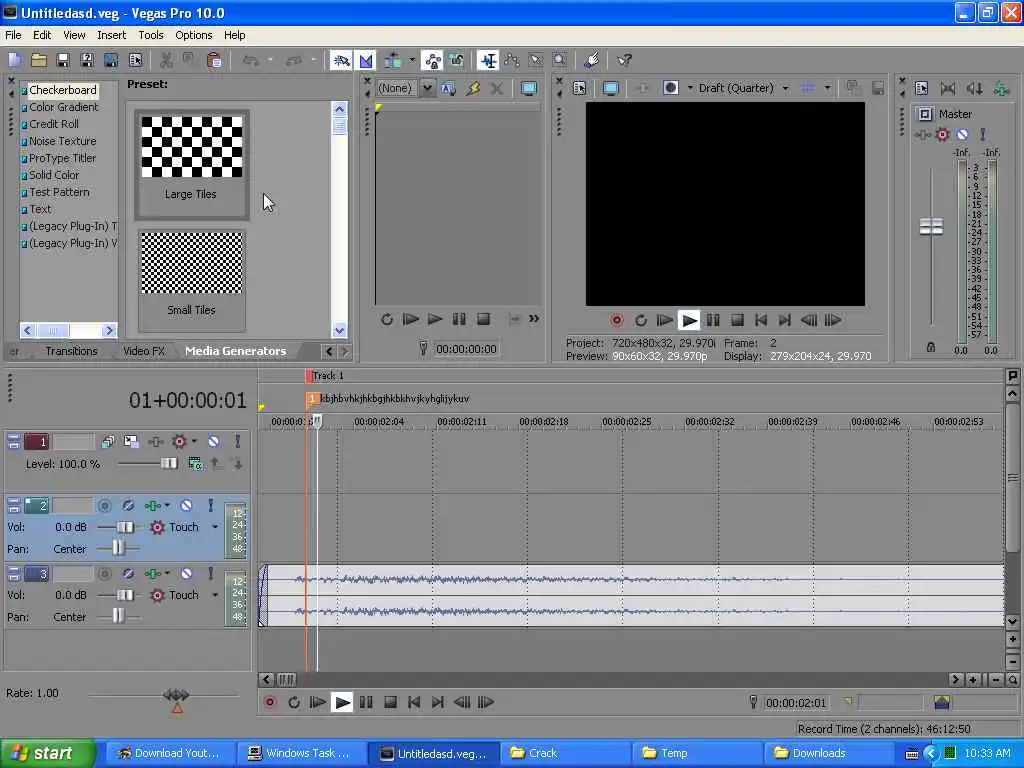The height and width of the screenshot is (768, 1024).
Task: Expand the overlays grid dropdown arrow in the preview
Action: click(827, 88)
